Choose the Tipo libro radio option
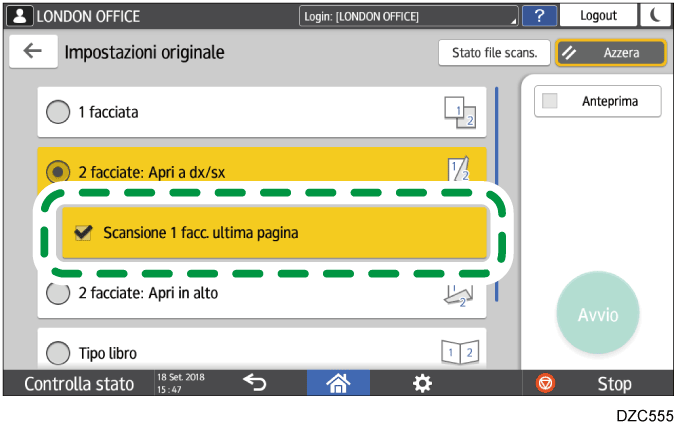Viewport: 679px width, 427px height. pos(58,353)
